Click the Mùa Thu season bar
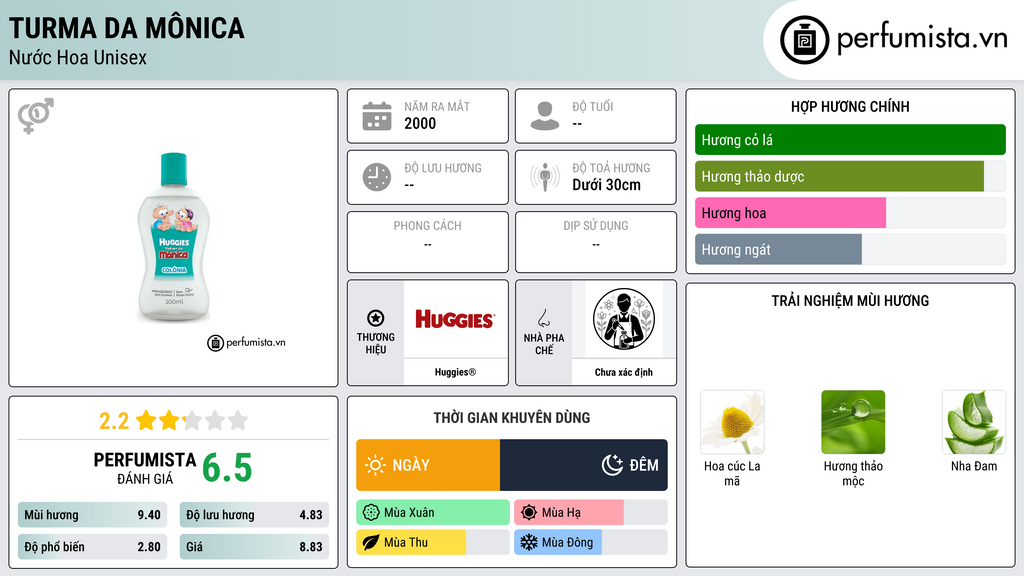 [x=433, y=542]
